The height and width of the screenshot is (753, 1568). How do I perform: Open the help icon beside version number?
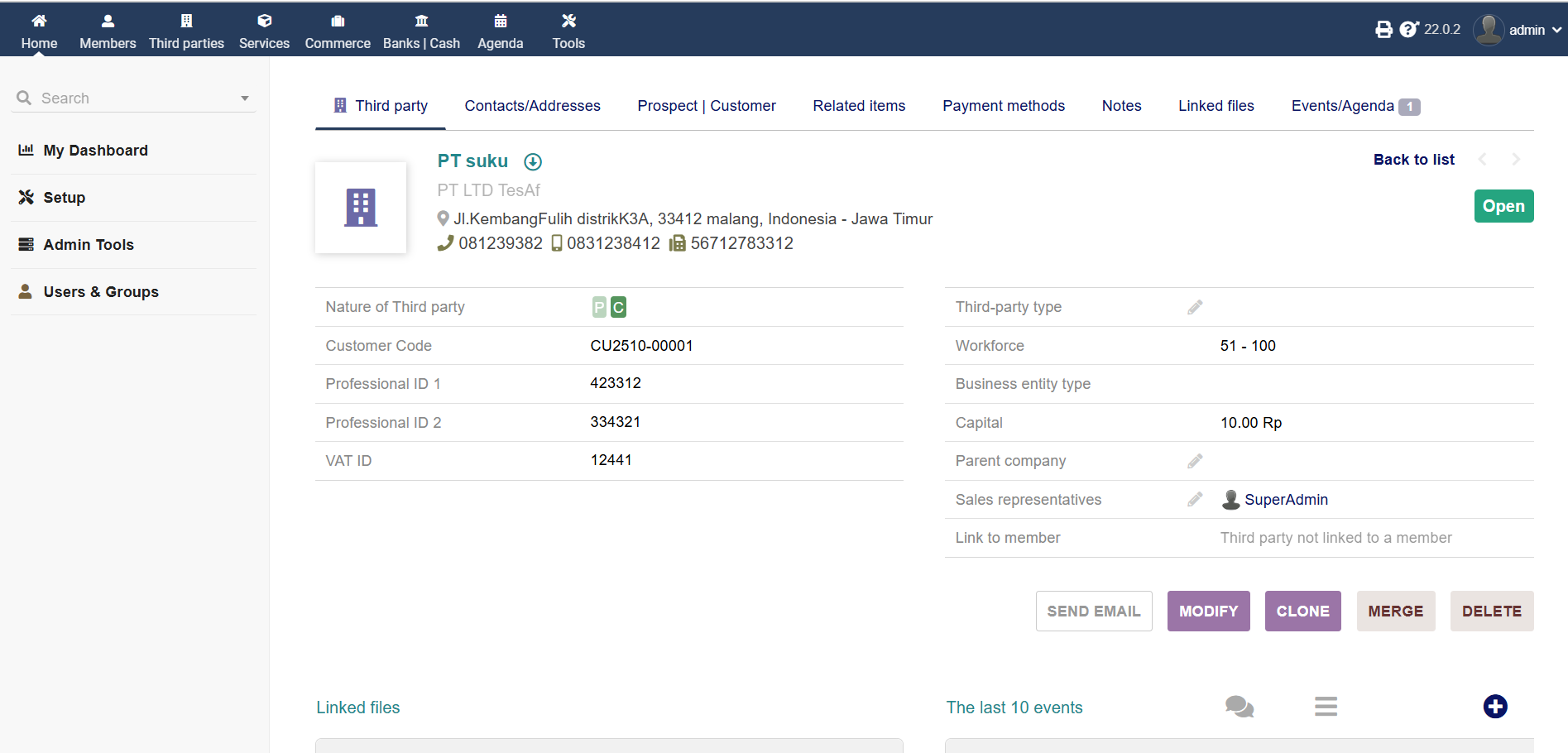1408,30
